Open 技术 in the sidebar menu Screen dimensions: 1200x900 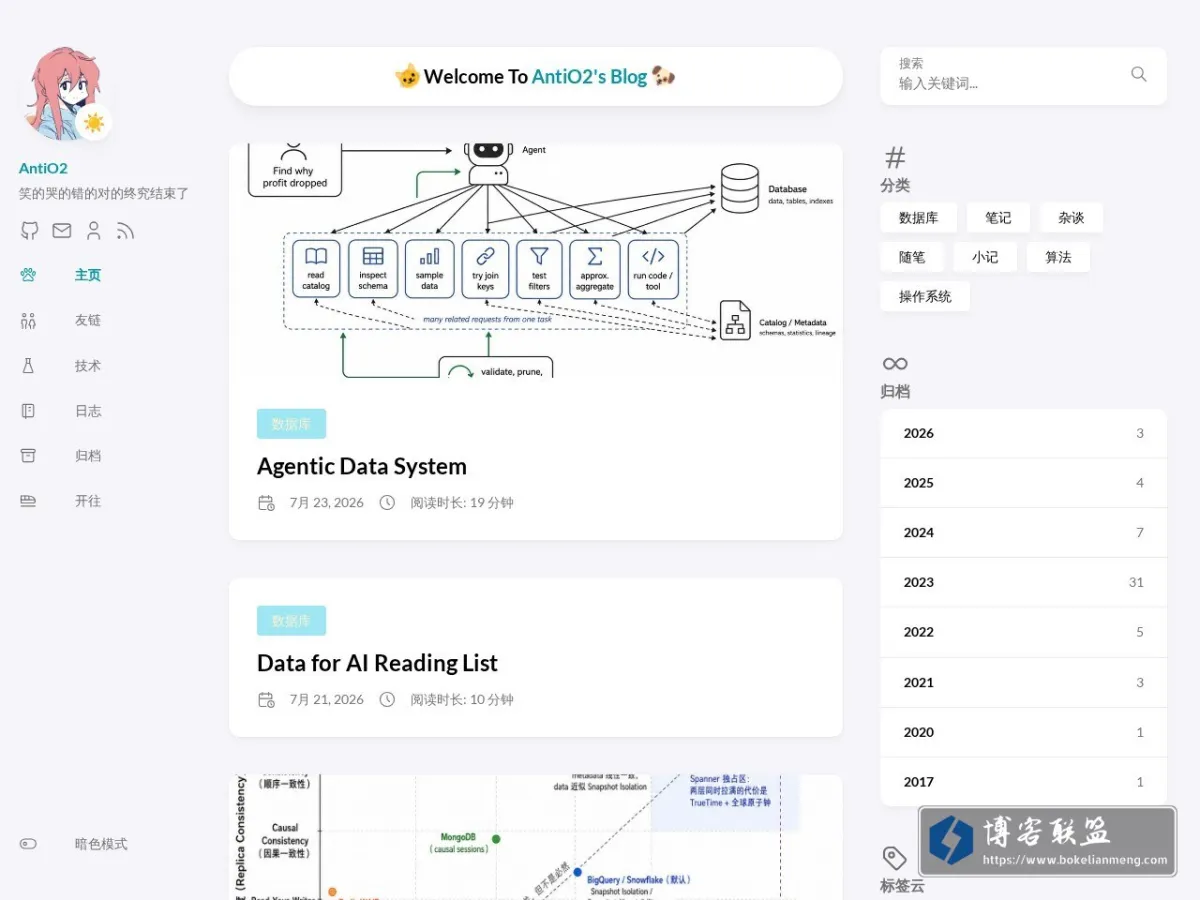pos(88,366)
